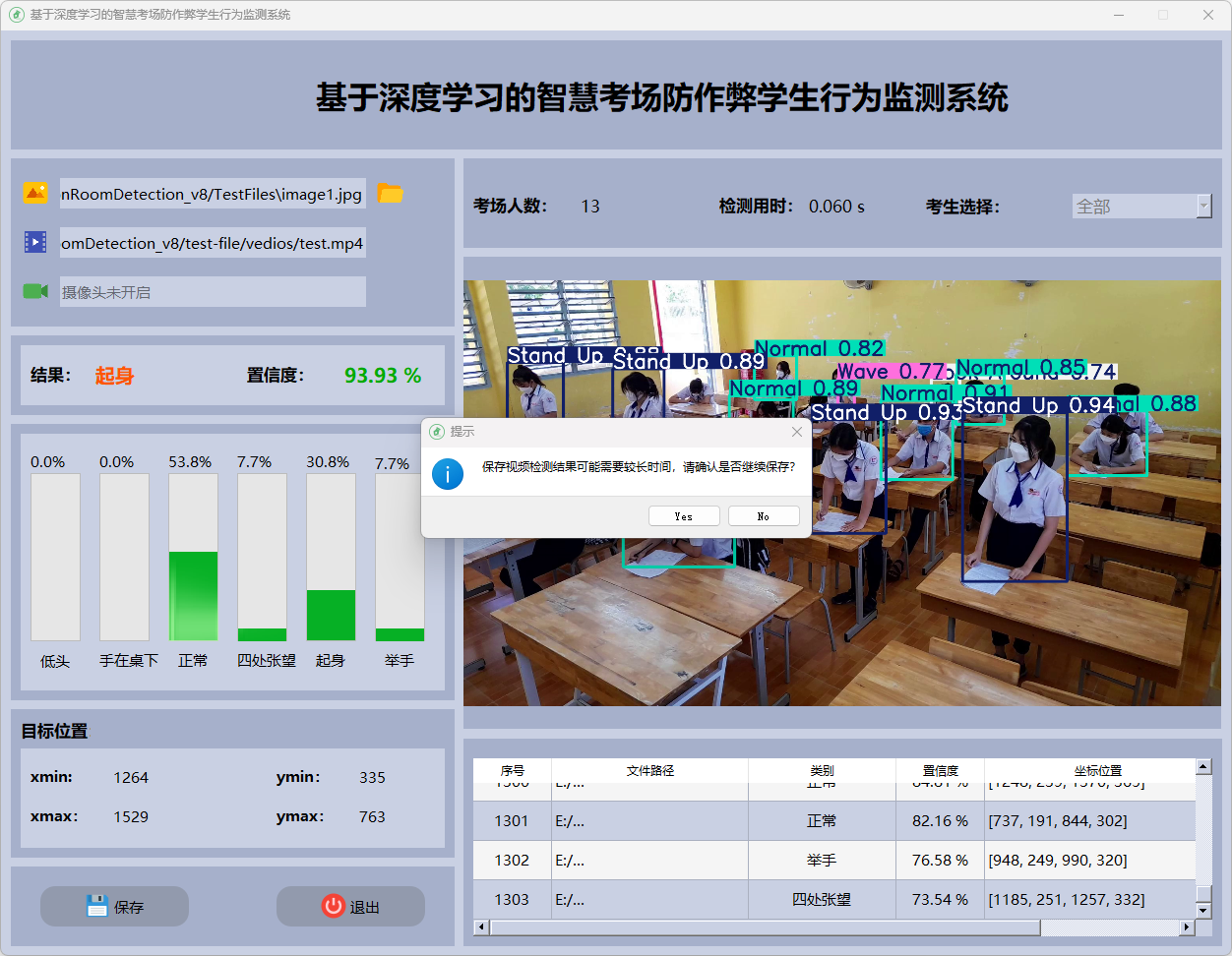Screen dimensions: 1232x956
Task: Click the horizontal scrollbar right arrow
Action: pyautogui.click(x=1188, y=927)
